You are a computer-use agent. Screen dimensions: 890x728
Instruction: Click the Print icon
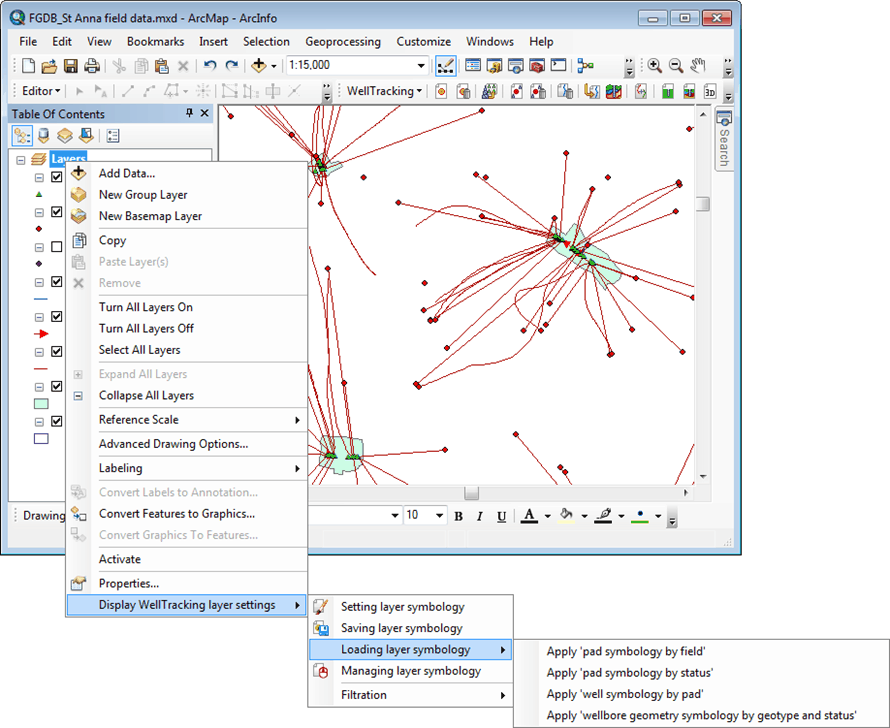pos(91,66)
